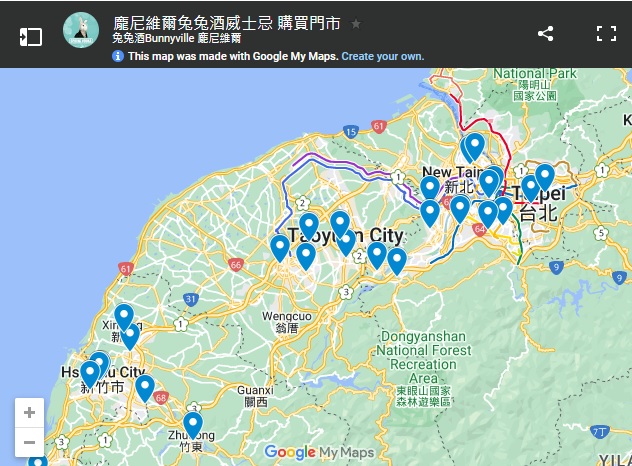Click the blue info icon

(118, 56)
